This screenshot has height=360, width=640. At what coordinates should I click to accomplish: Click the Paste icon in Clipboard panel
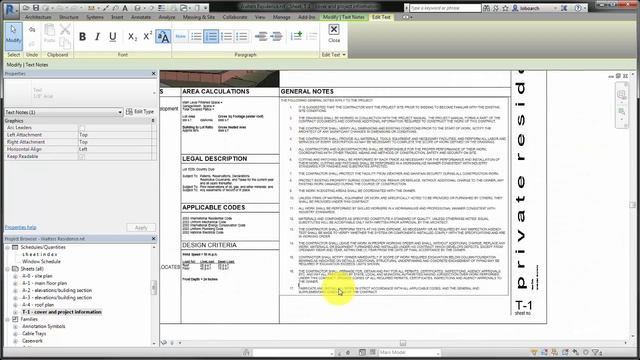tap(49, 34)
